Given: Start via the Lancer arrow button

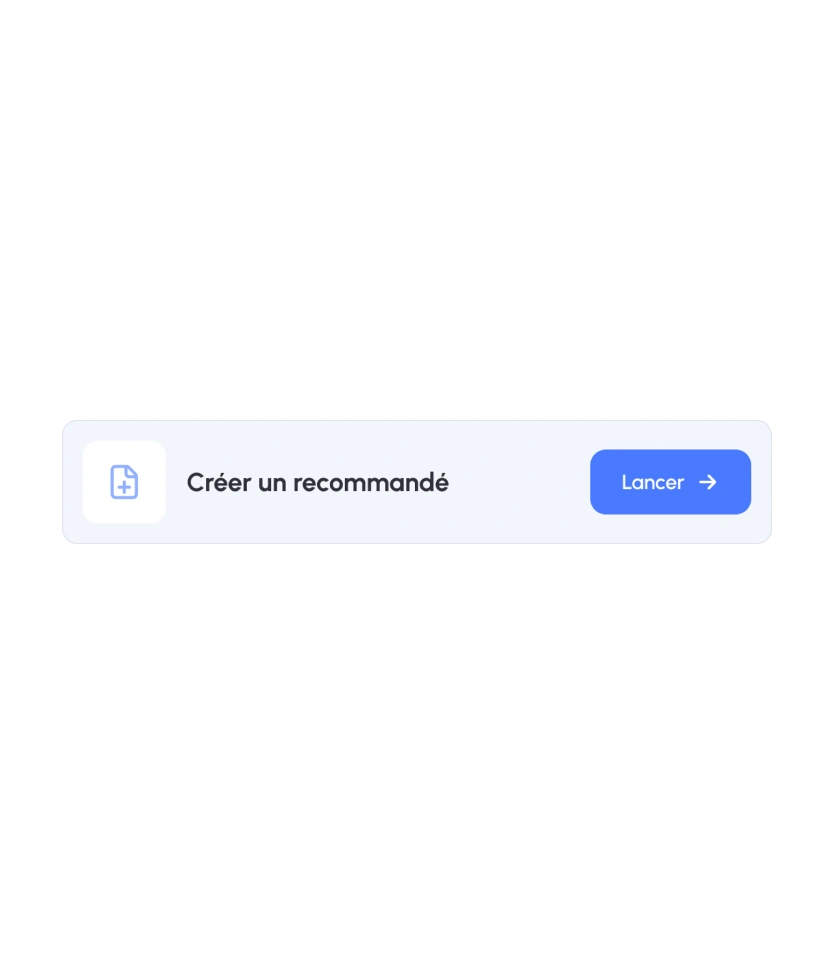Looking at the screenshot, I should 671,482.
